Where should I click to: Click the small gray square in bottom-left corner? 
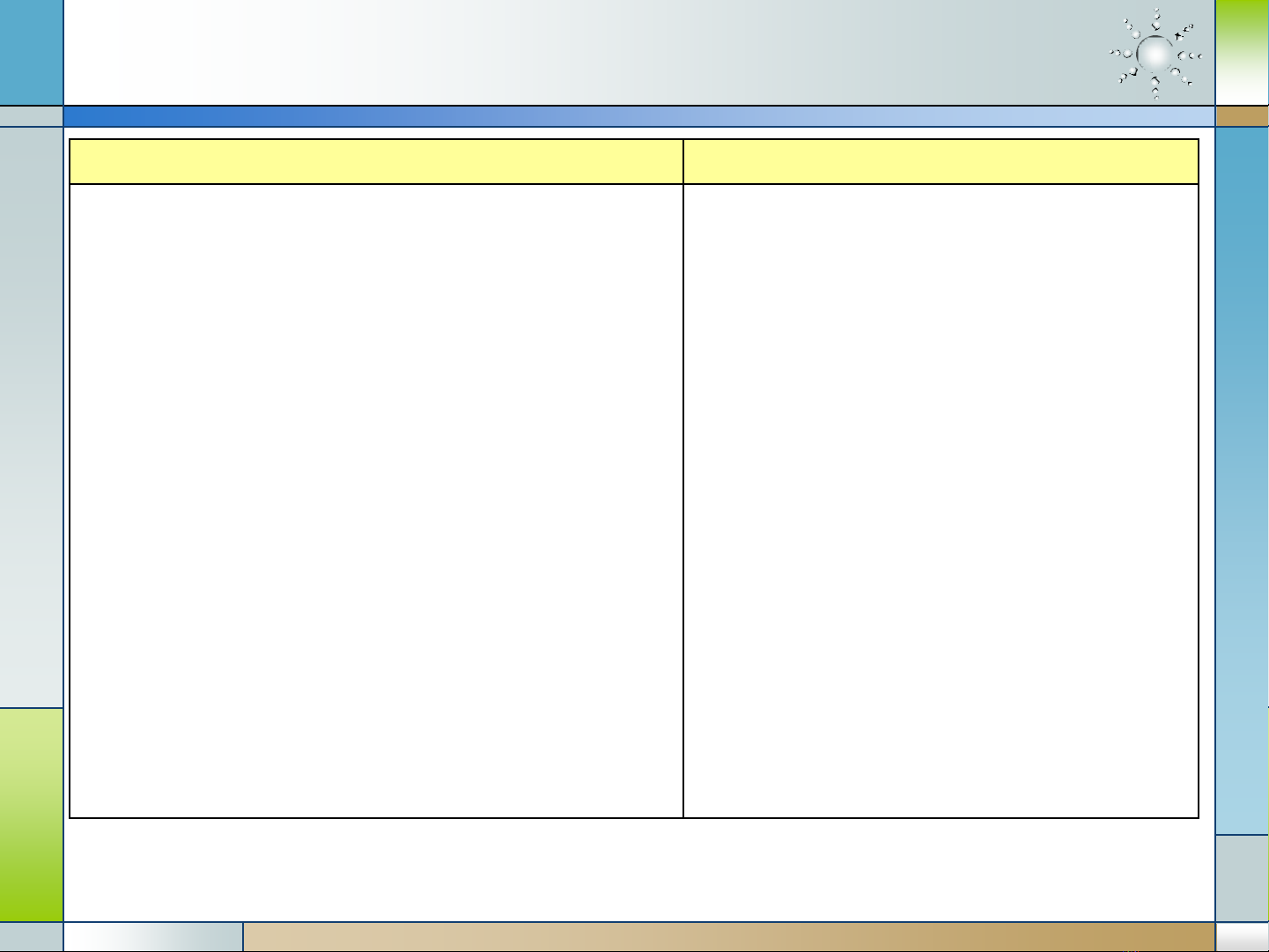click(32, 937)
